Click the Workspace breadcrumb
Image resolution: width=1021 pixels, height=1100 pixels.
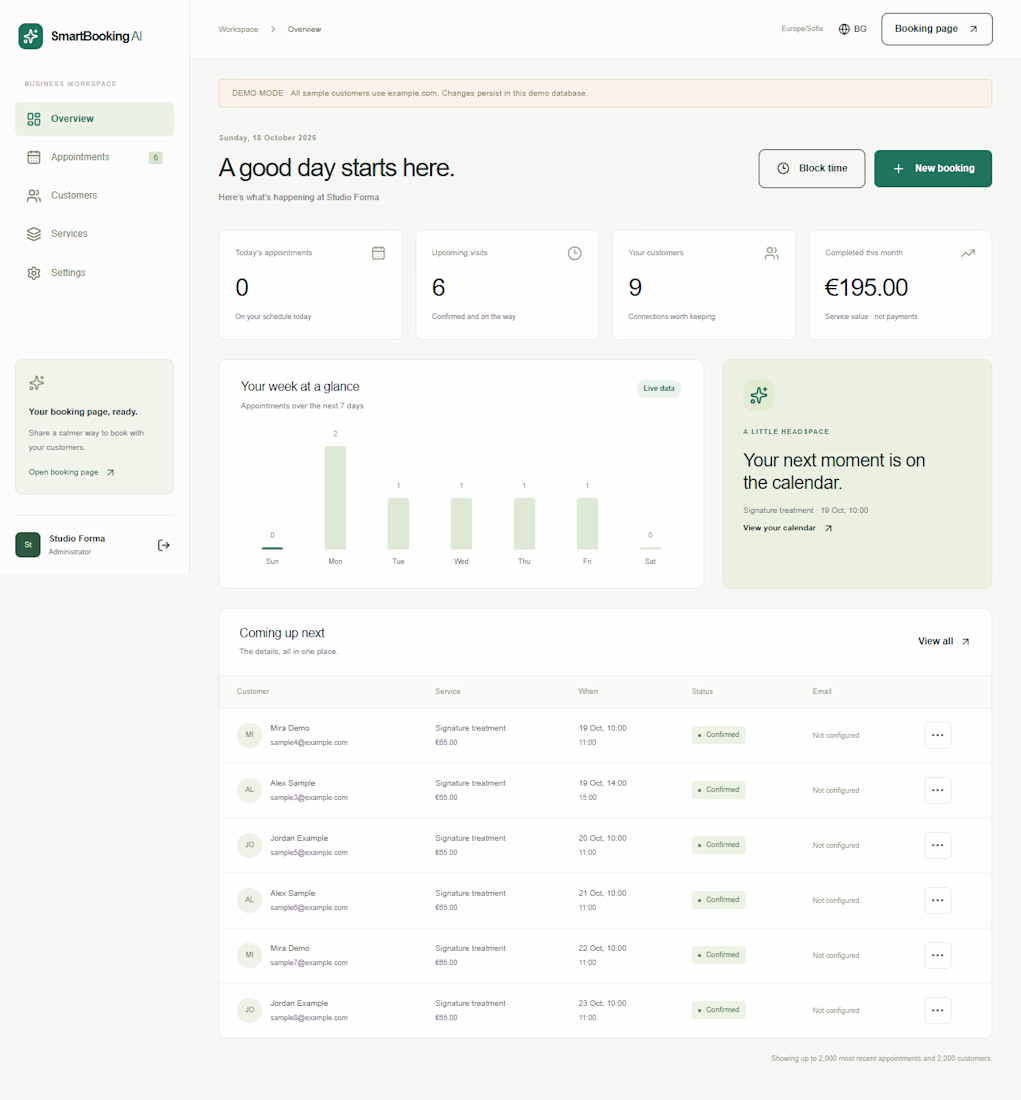tap(238, 29)
